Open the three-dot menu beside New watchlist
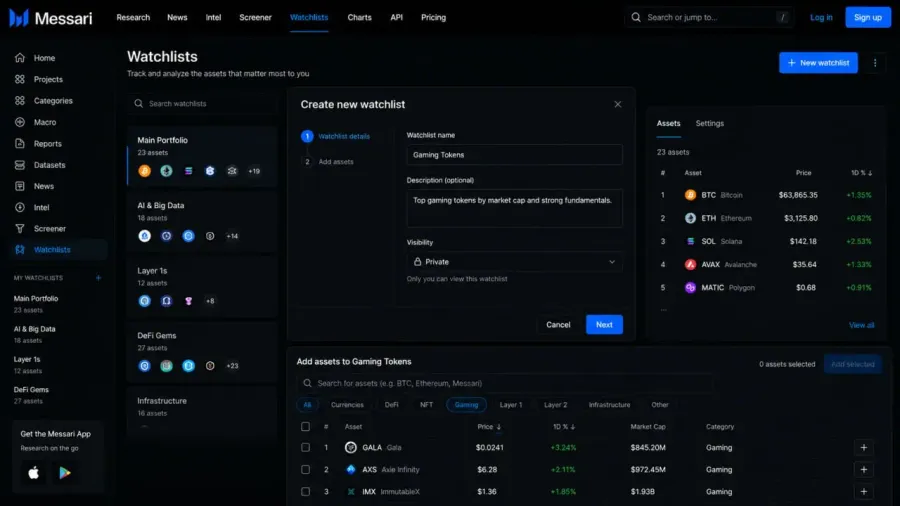 [875, 63]
